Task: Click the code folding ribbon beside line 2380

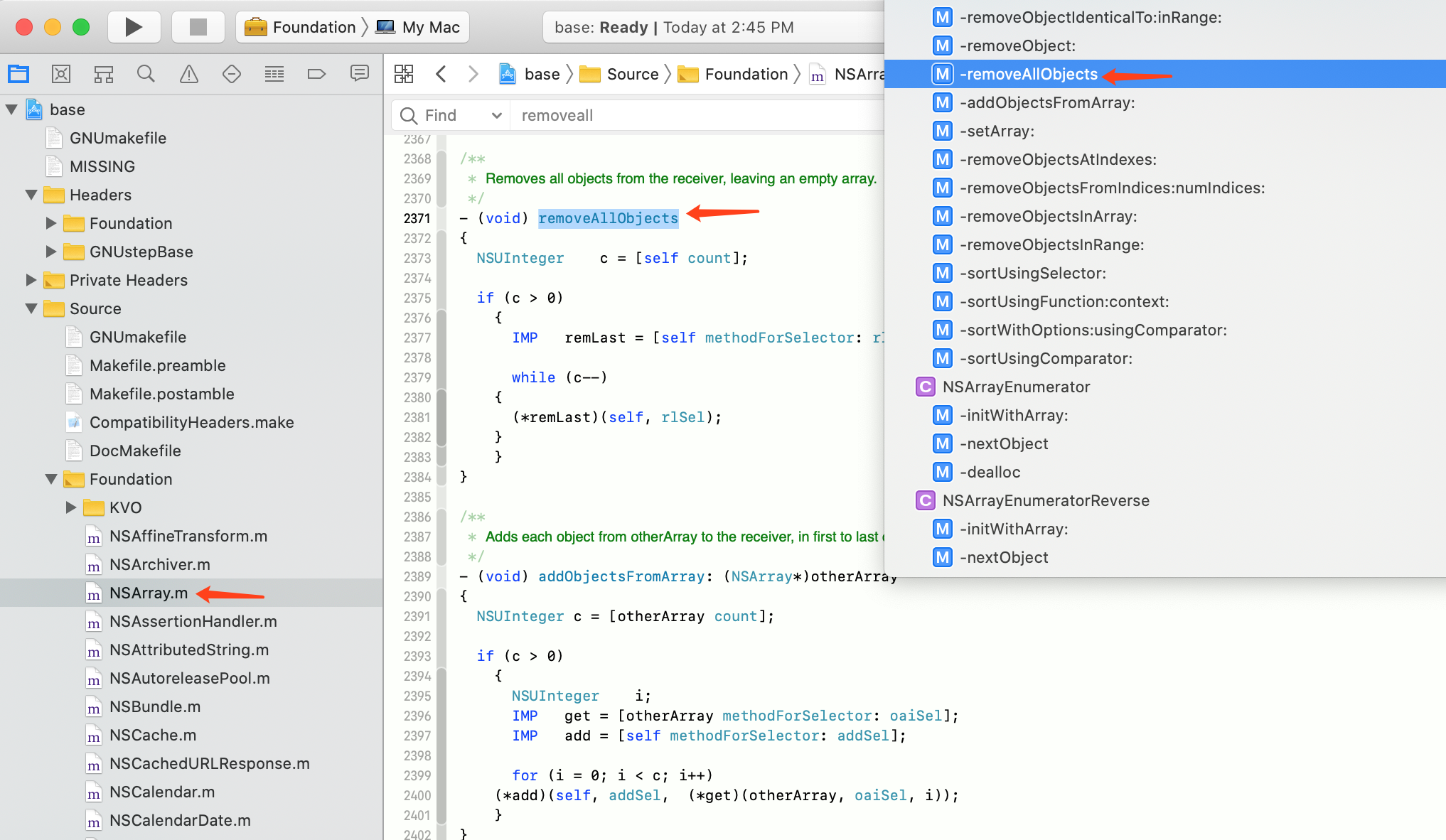Action: click(x=441, y=397)
